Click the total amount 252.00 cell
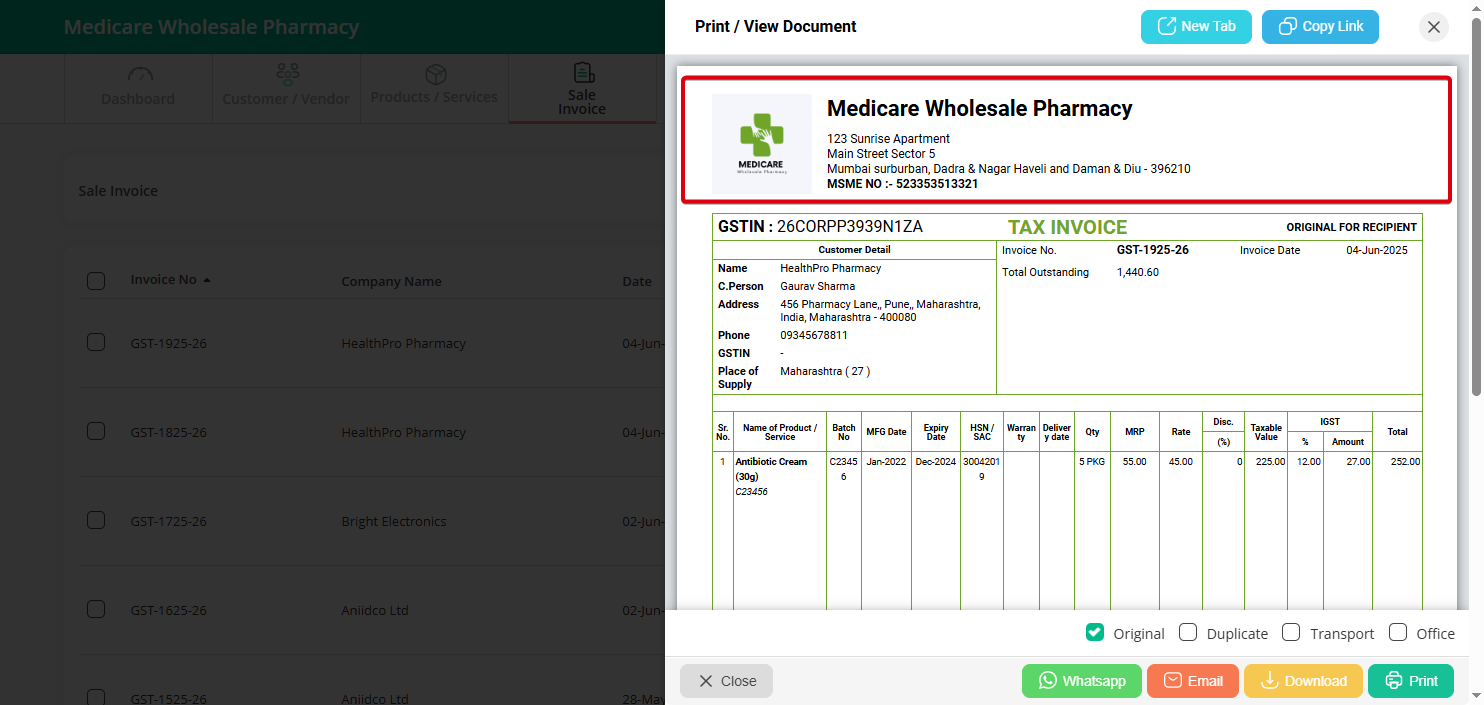Image resolution: width=1484 pixels, height=705 pixels. pos(1404,462)
